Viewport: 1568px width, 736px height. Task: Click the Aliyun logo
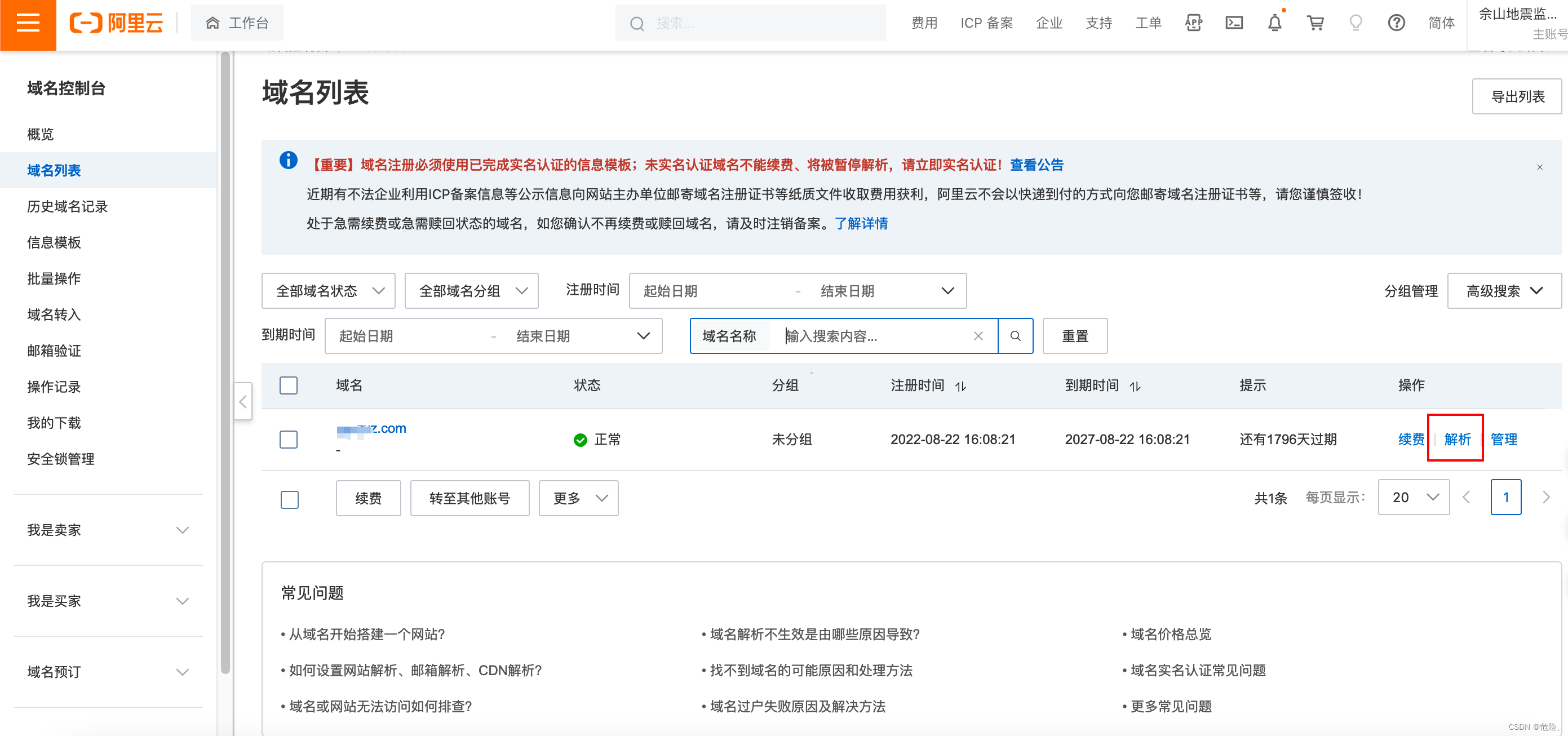116,23
